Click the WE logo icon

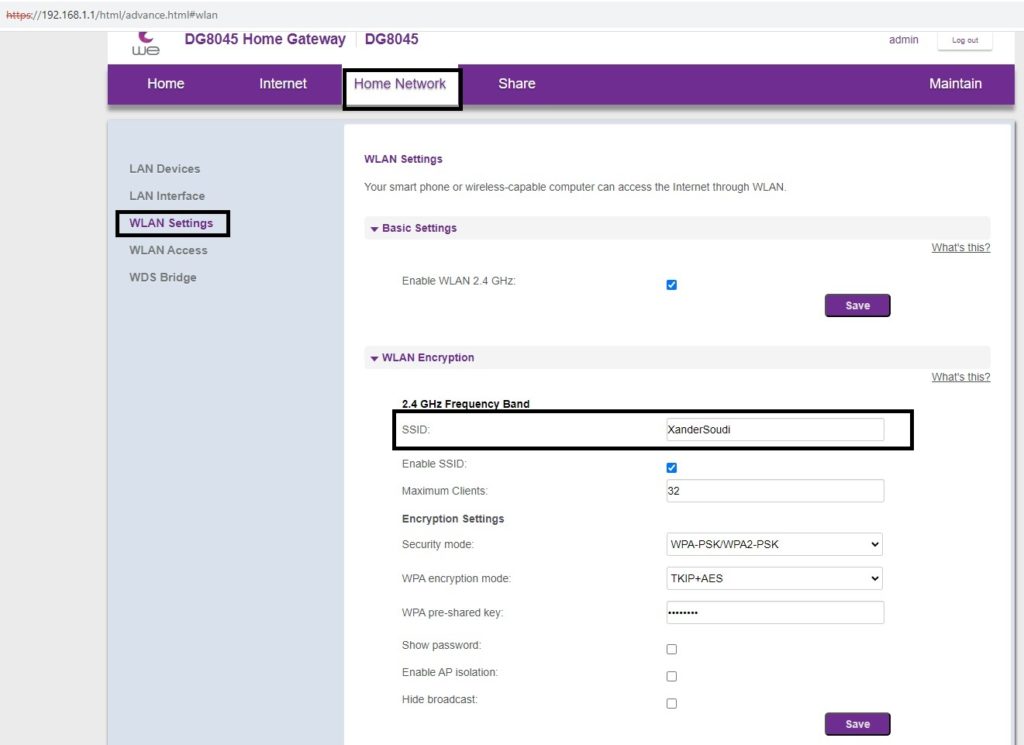pos(146,43)
